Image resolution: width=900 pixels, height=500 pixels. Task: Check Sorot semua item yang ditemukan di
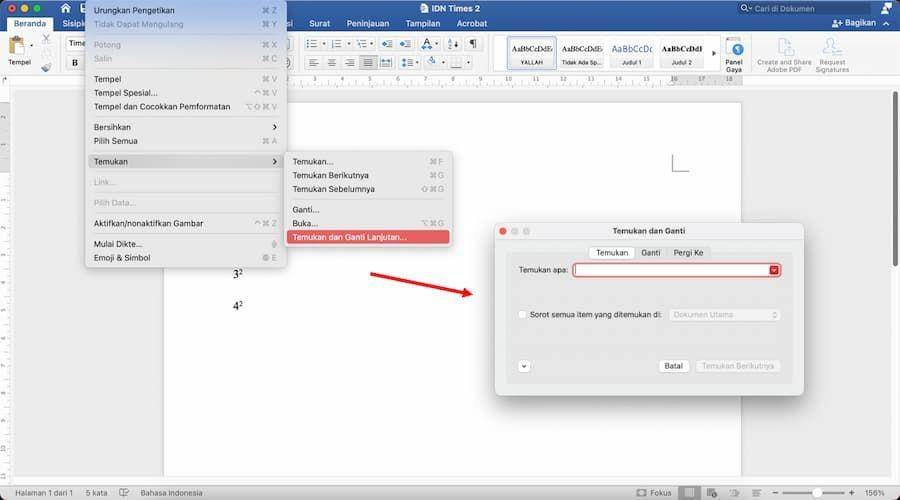[522, 315]
